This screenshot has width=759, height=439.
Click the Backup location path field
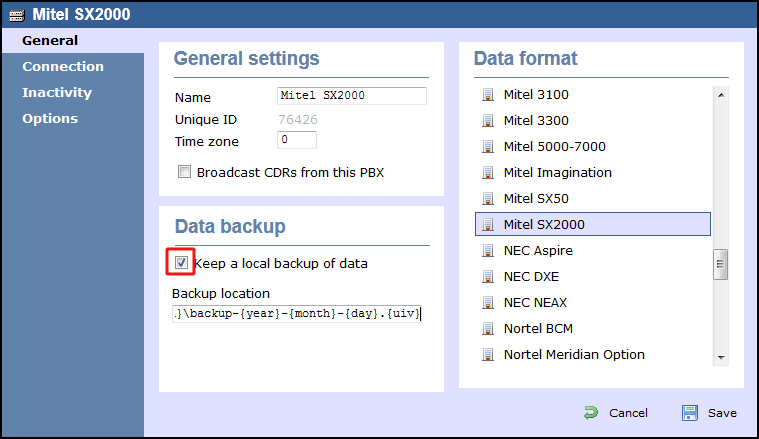tap(297, 314)
